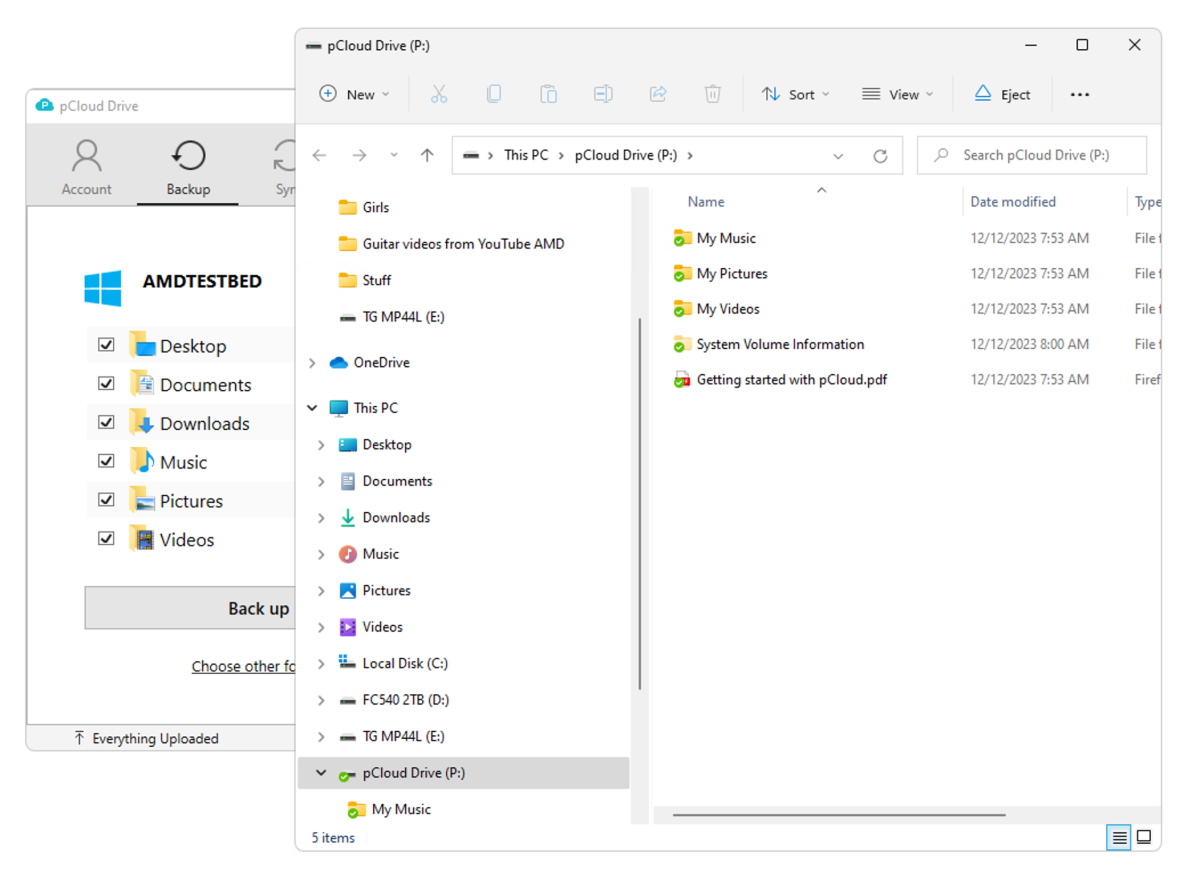Click the Share icon in Explorer toolbar
Screen dimensions: 1200x877
658,94
